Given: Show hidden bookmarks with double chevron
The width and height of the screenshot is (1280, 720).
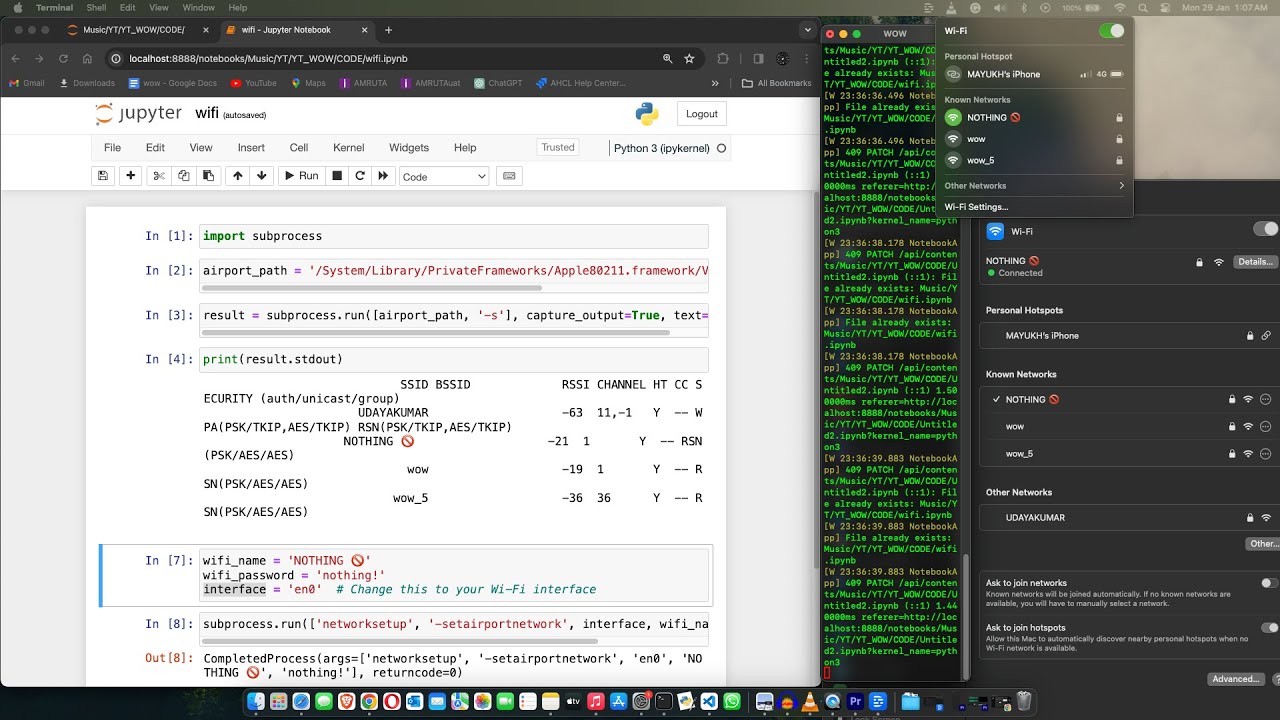Looking at the screenshot, I should pos(715,83).
